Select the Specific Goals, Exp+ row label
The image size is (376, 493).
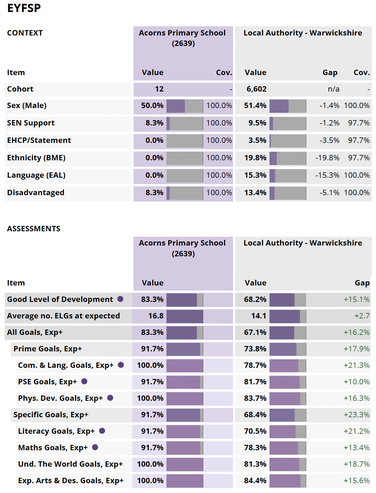pyautogui.click(x=51, y=415)
